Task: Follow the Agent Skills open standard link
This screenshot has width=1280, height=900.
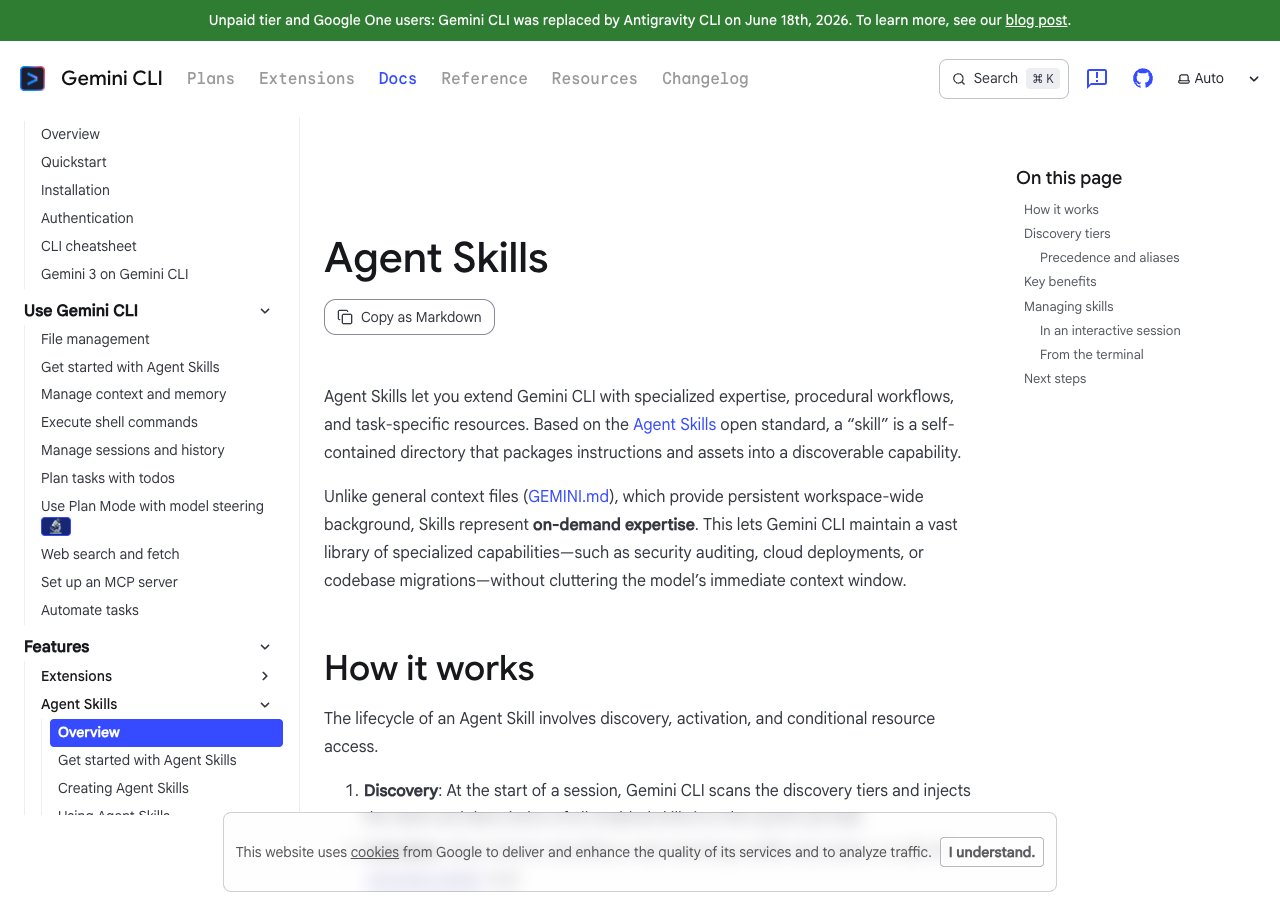Action: pyautogui.click(x=674, y=424)
